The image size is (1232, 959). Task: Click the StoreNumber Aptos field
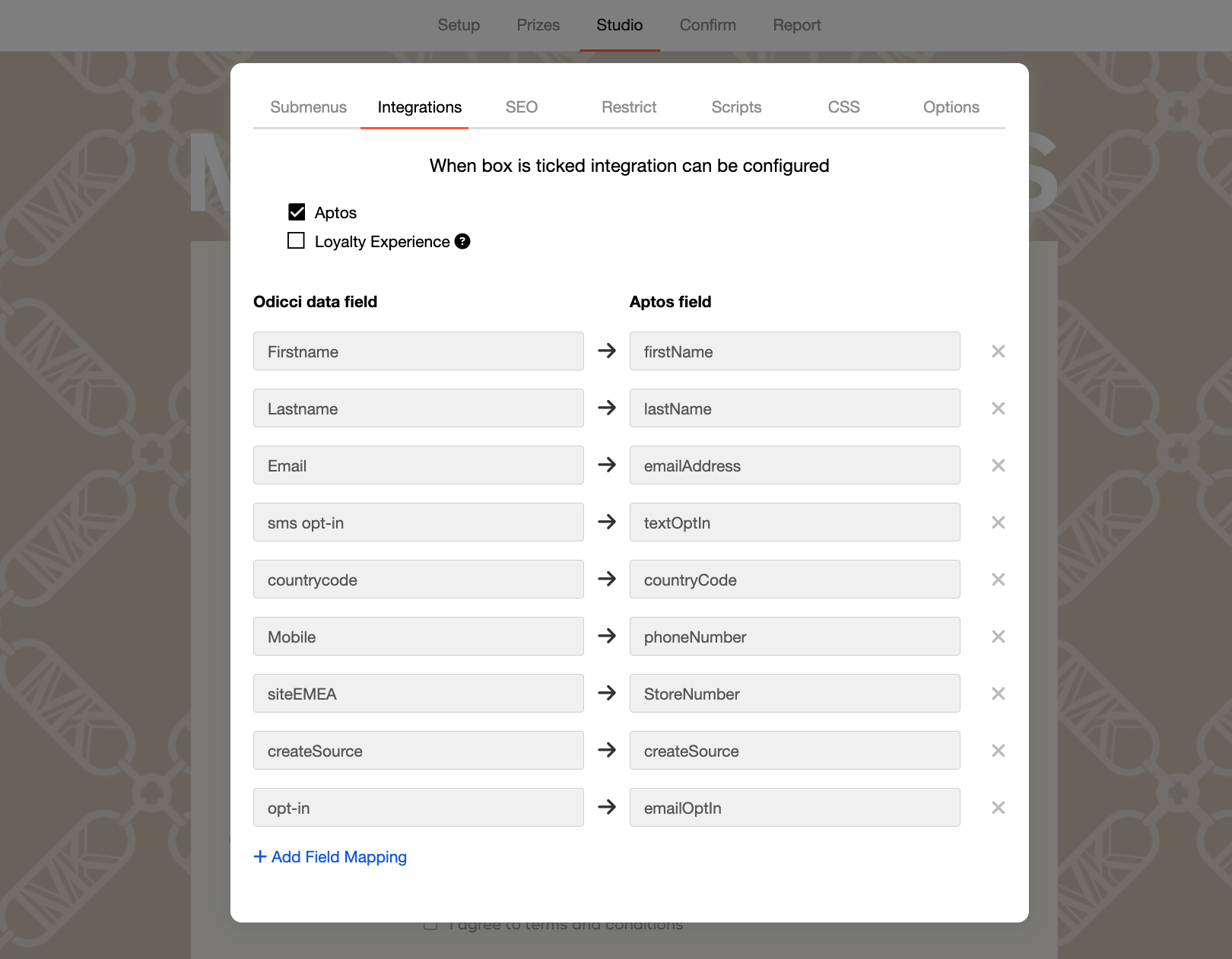(795, 694)
